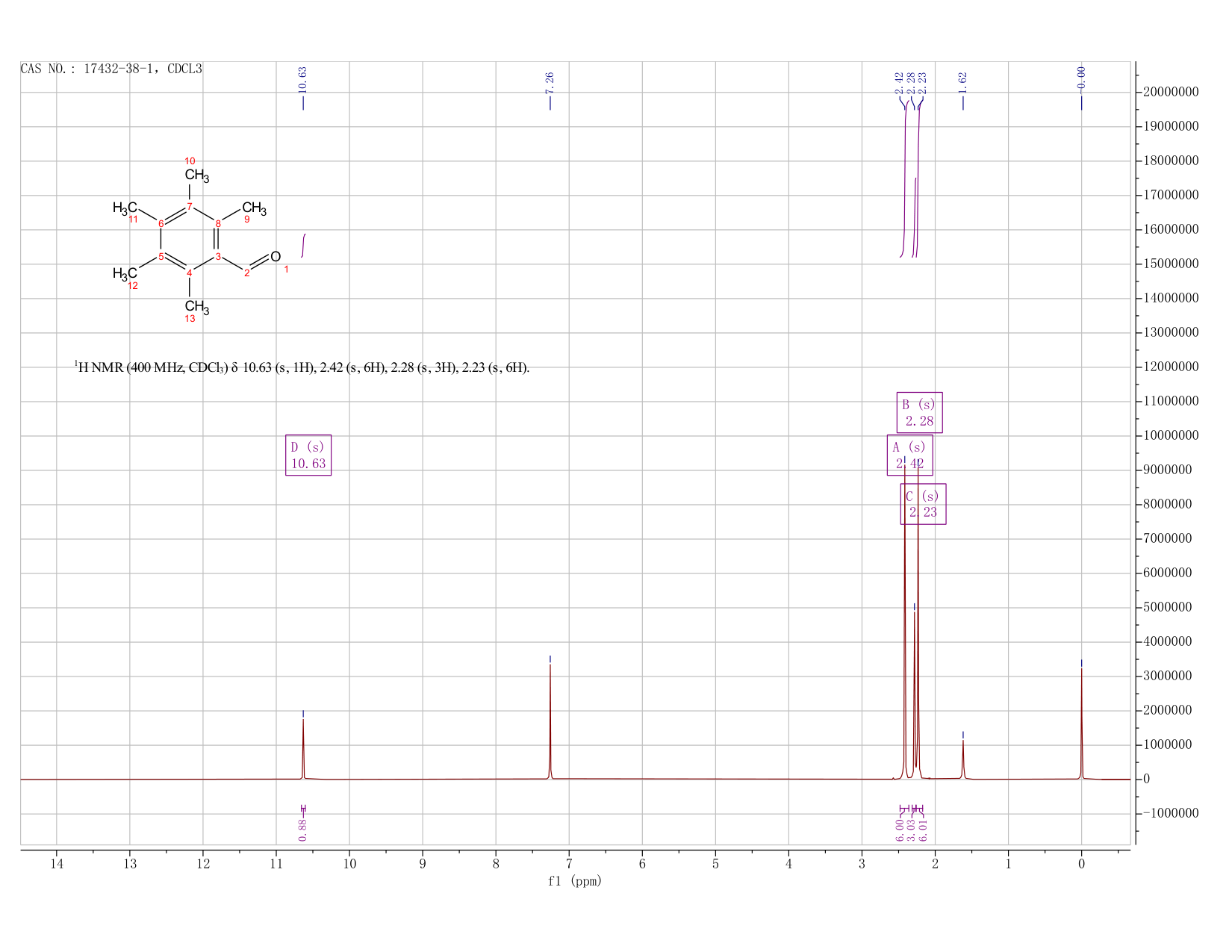The width and height of the screenshot is (1232, 952).
Task: Click the water peak at 1.62 ppm
Action: coord(962,759)
